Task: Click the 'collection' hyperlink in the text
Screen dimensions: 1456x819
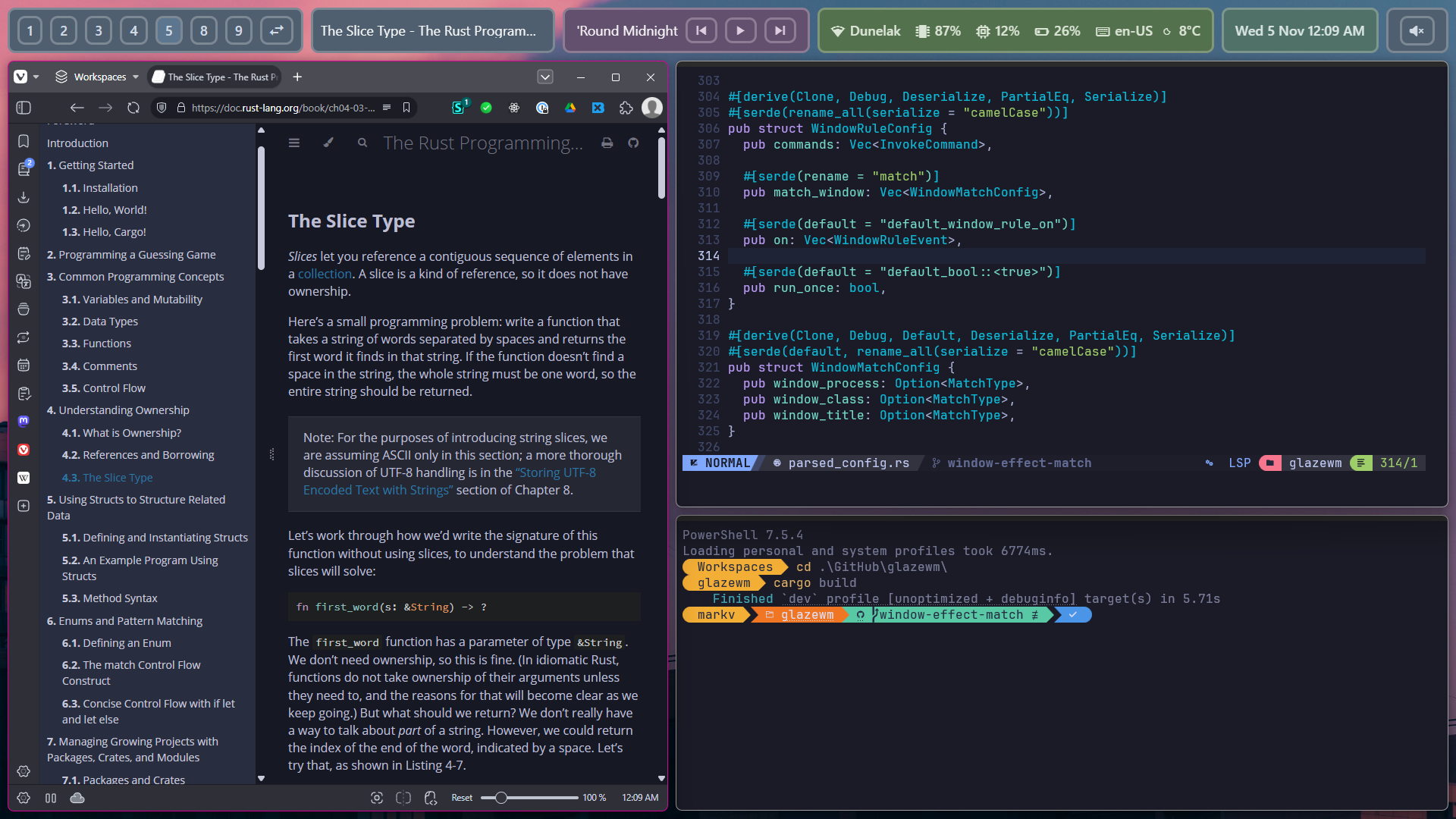Action: [325, 274]
